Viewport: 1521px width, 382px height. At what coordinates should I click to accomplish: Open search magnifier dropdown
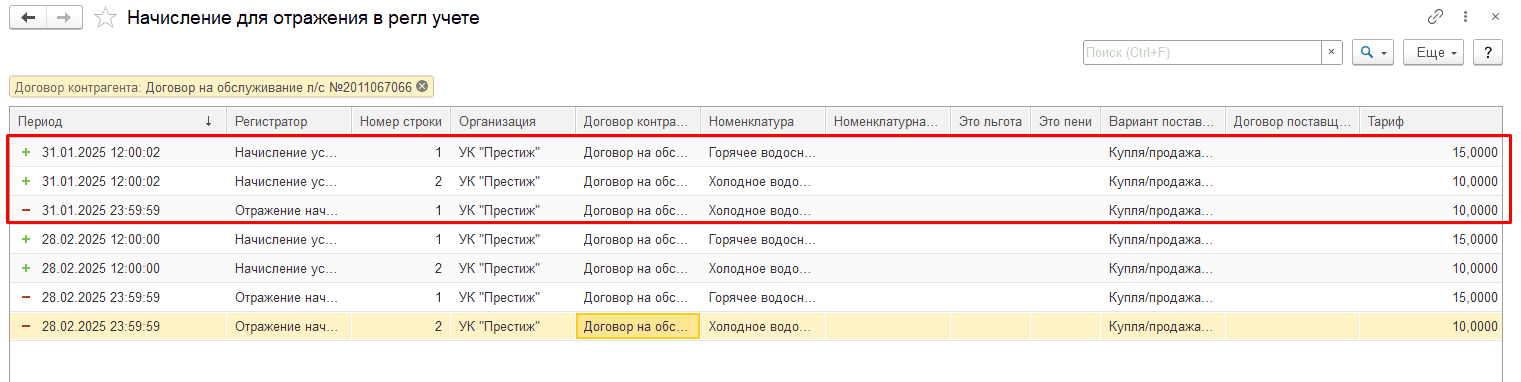pyautogui.click(x=1373, y=52)
